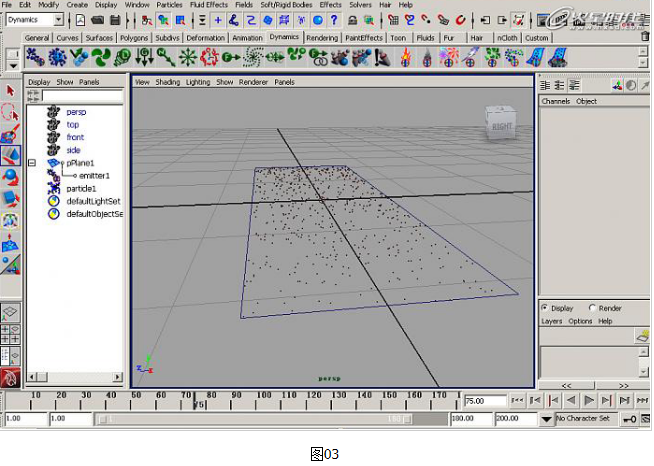Image resolution: width=654 pixels, height=466 pixels.
Task: Select particle1 in the outliner
Action: tap(81, 189)
